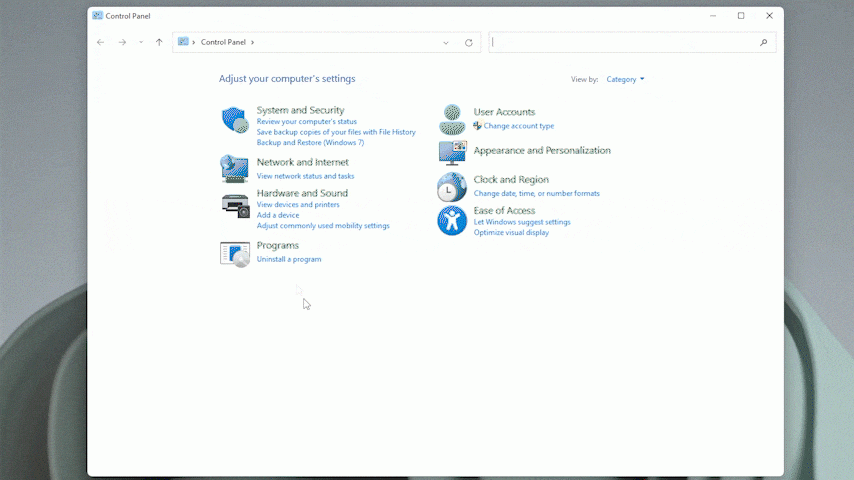Click the Programs category icon
The height and width of the screenshot is (480, 854).
[235, 254]
